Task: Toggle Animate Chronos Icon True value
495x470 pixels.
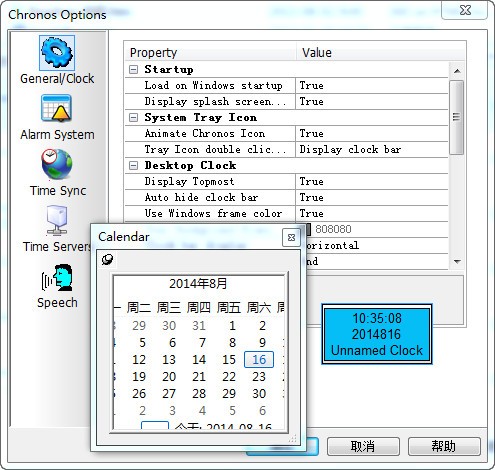Action: (371, 134)
